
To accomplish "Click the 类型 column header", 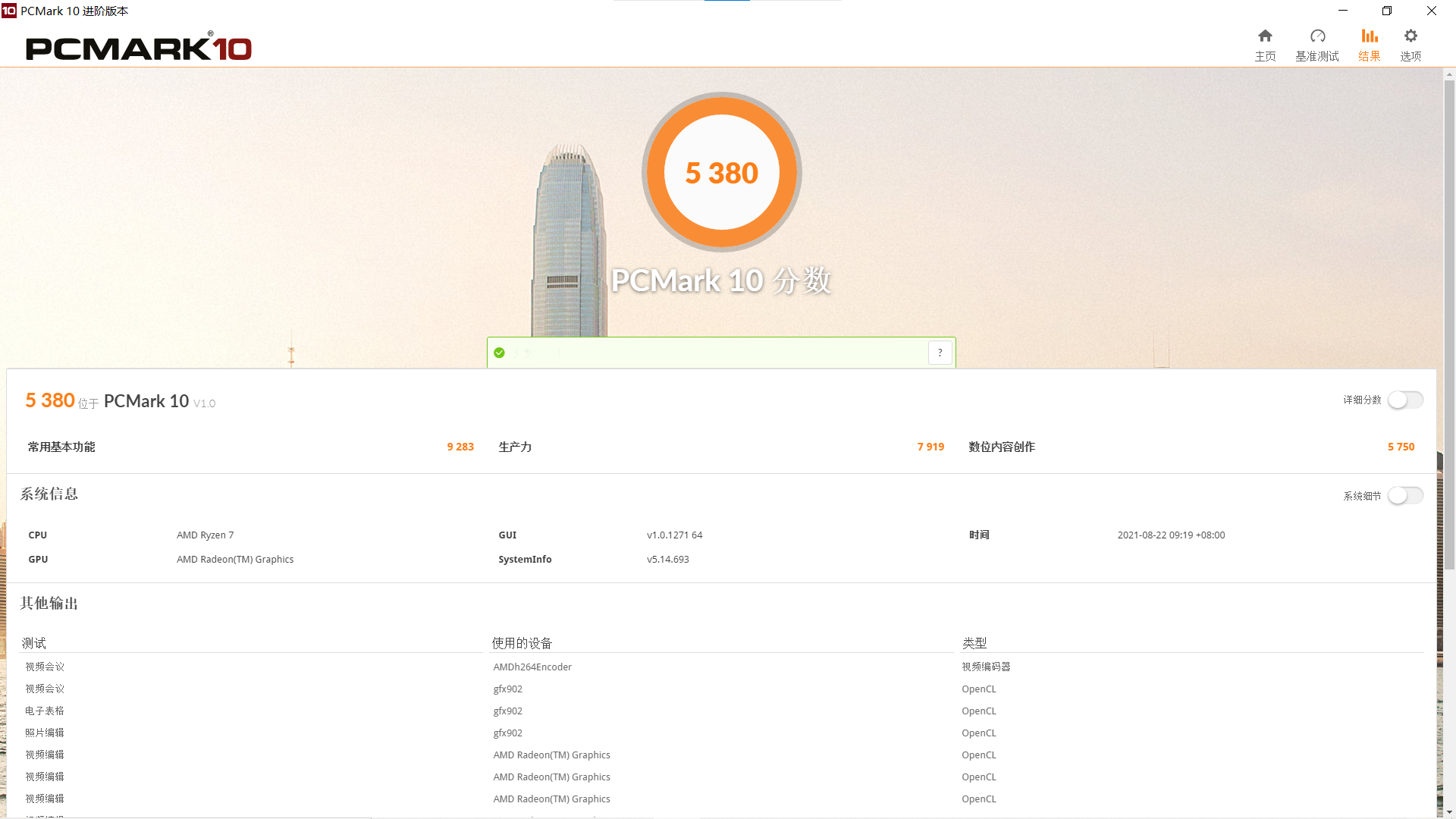I will tap(974, 643).
